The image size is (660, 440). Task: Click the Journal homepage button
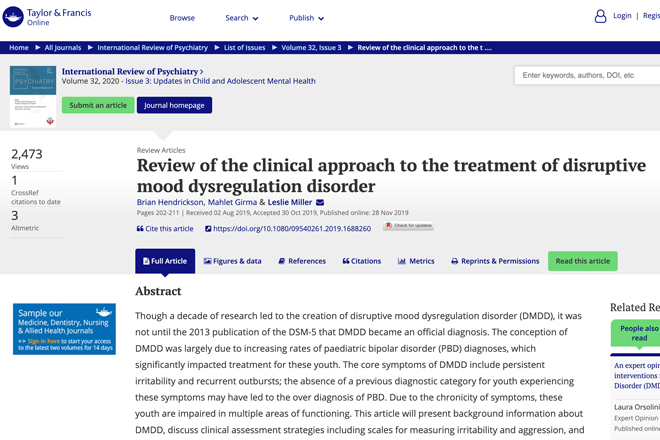(174, 105)
